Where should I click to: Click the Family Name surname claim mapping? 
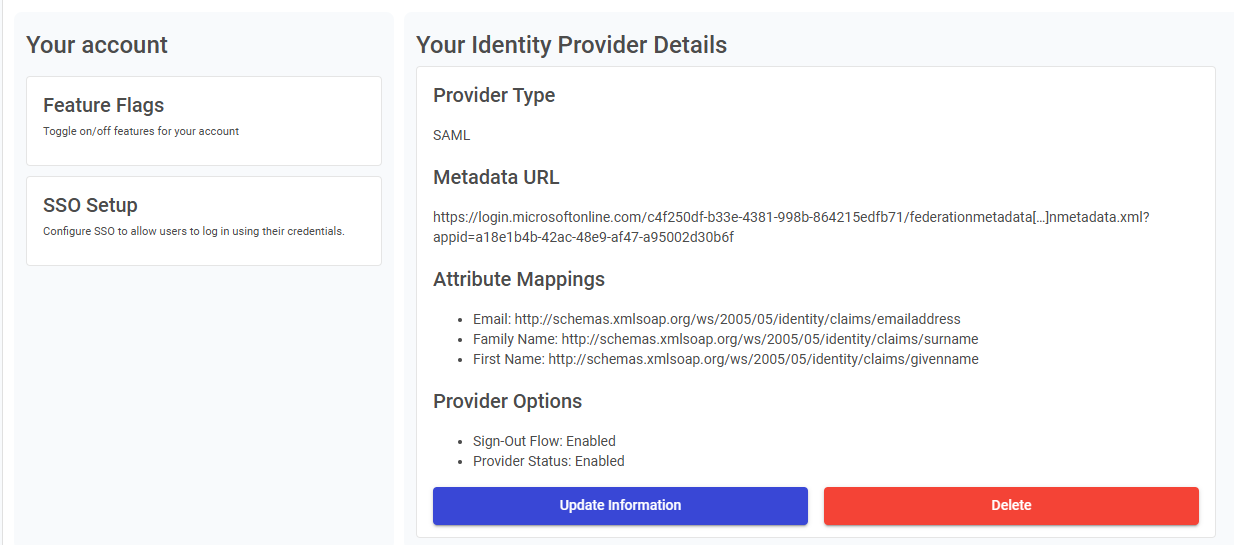725,339
